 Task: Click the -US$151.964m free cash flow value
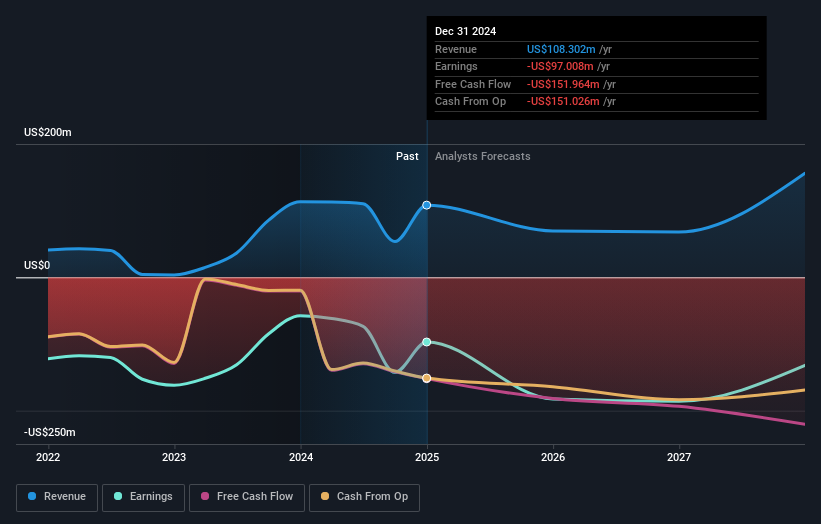(563, 84)
